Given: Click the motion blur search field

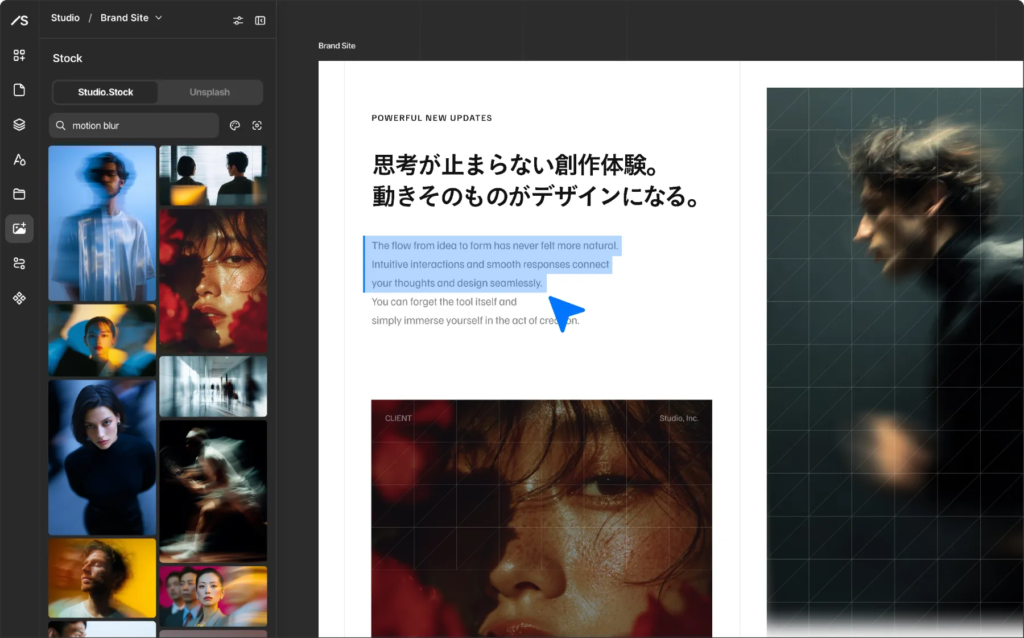Looking at the screenshot, I should coord(130,125).
